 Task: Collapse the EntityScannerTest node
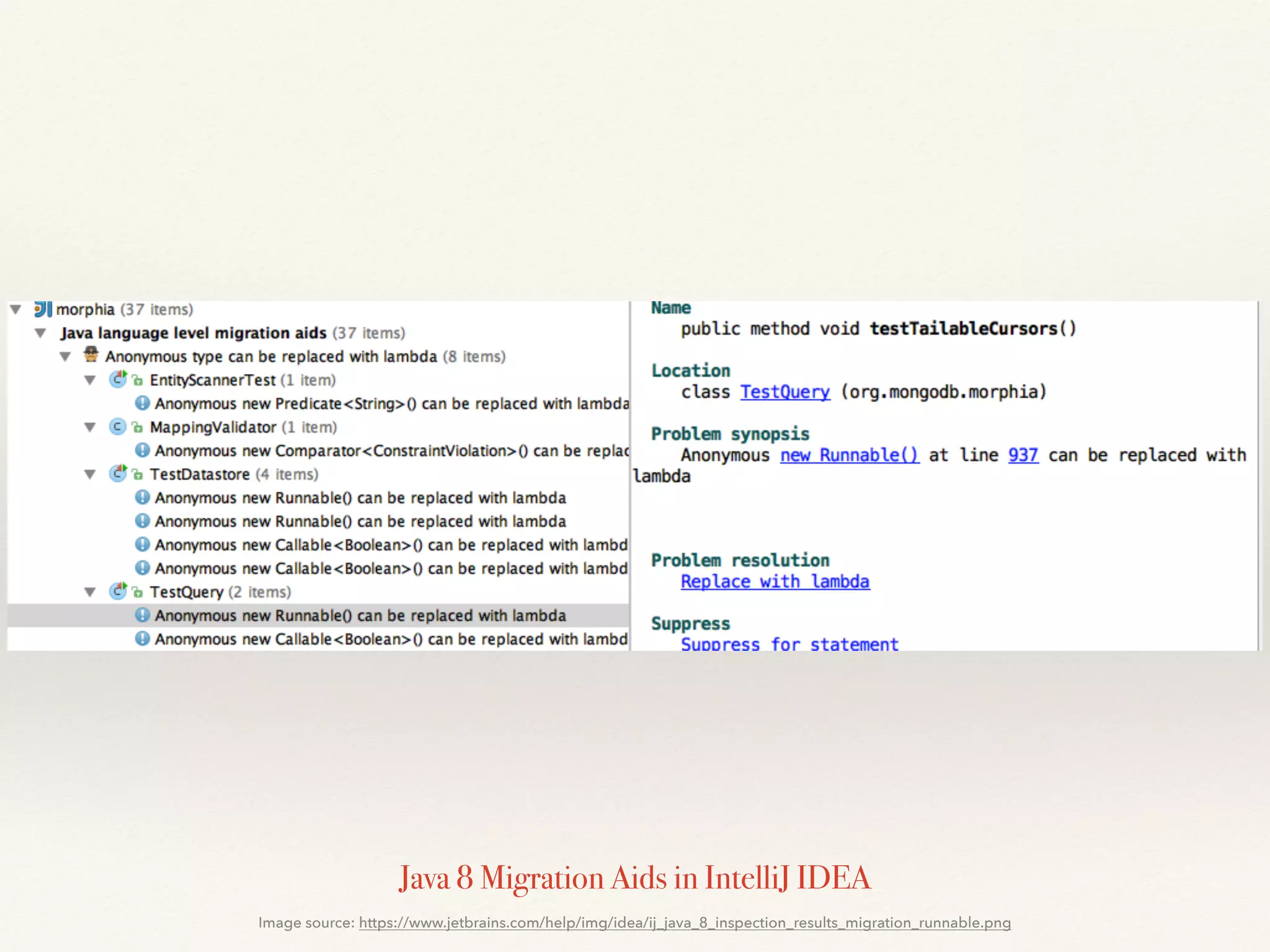click(x=91, y=380)
